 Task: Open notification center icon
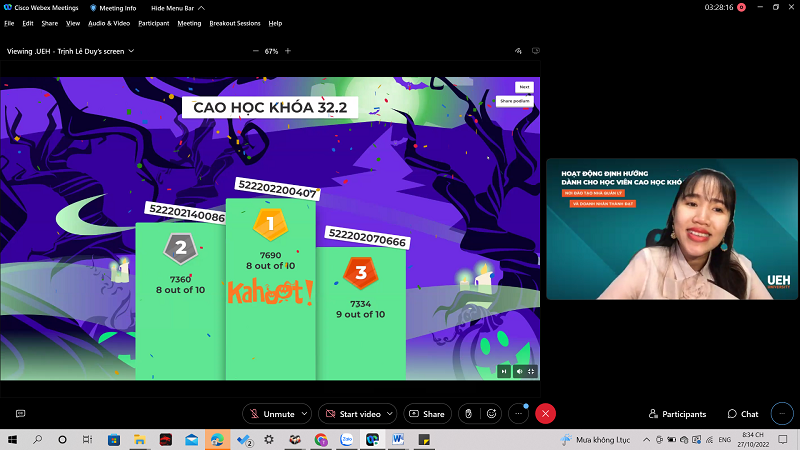783,440
